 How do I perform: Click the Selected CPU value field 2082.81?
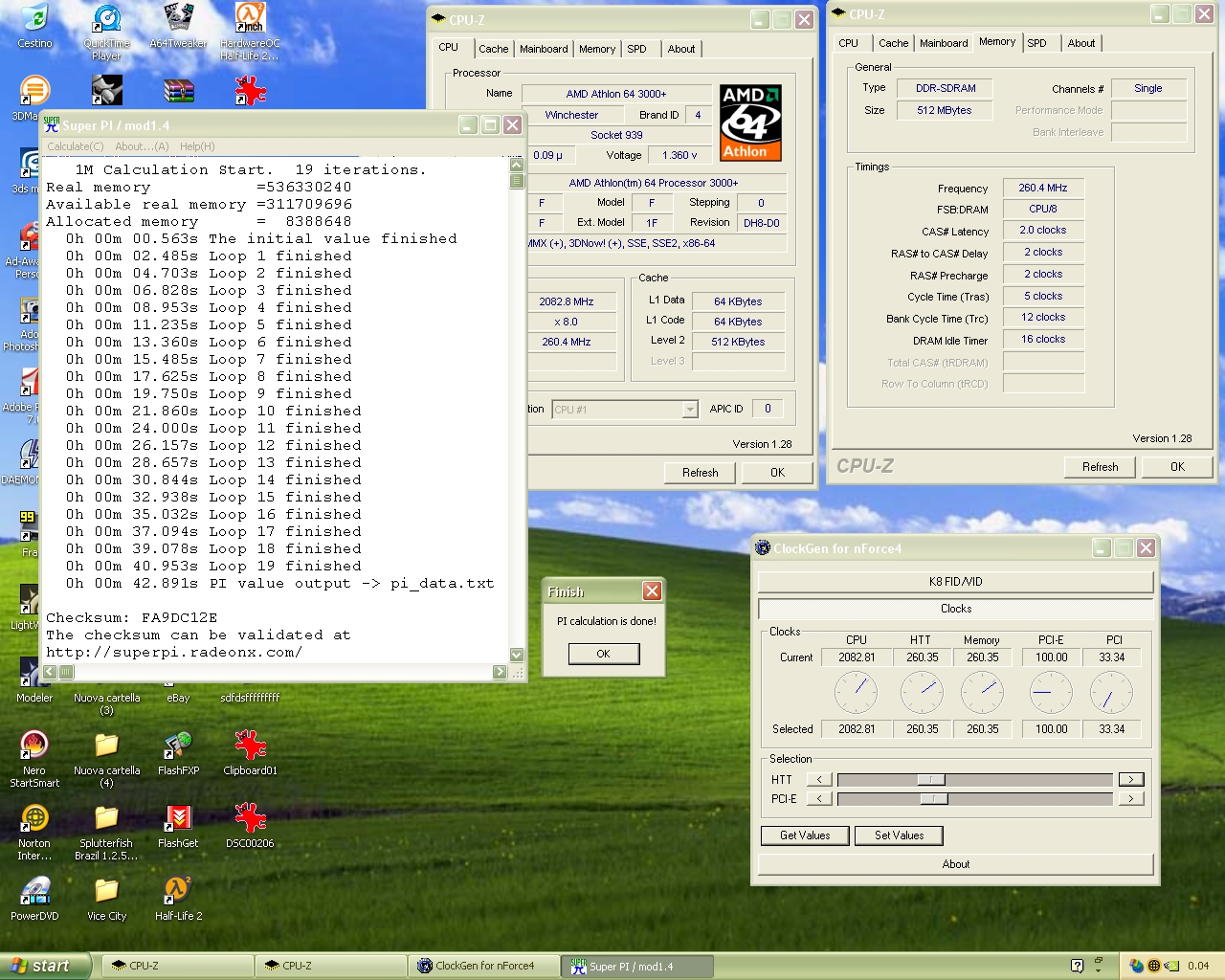click(857, 729)
